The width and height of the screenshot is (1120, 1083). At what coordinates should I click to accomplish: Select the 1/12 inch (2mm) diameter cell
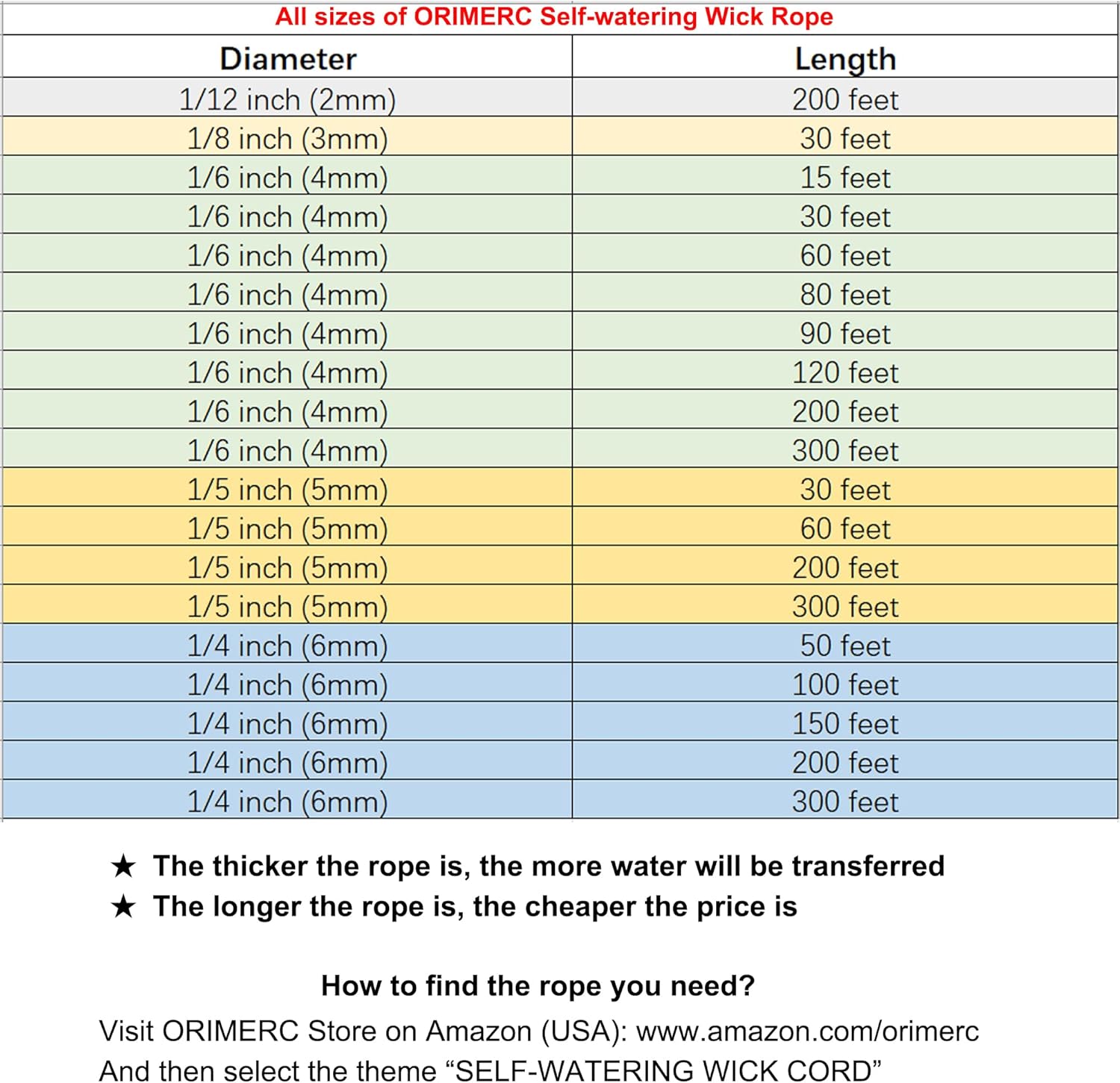pyautogui.click(x=287, y=99)
